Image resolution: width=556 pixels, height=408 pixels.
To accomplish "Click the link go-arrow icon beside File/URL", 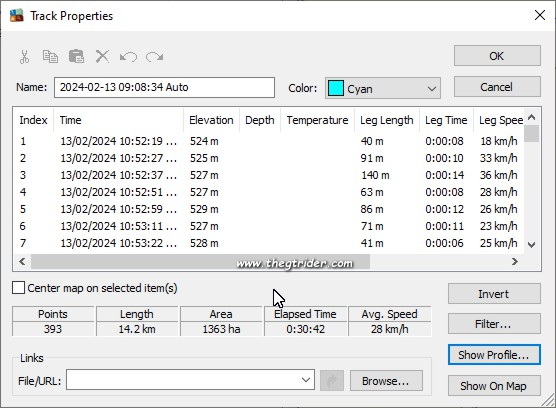I will [x=332, y=381].
